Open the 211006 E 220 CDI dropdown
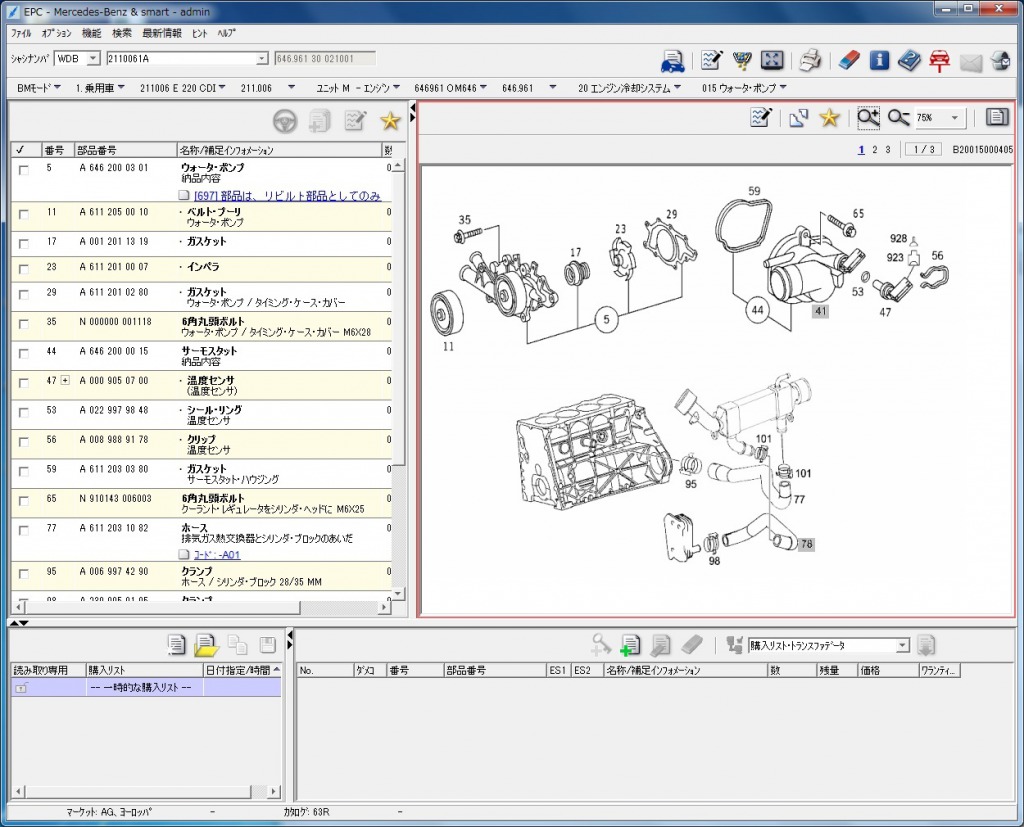Image resolution: width=1024 pixels, height=827 pixels. click(x=182, y=88)
